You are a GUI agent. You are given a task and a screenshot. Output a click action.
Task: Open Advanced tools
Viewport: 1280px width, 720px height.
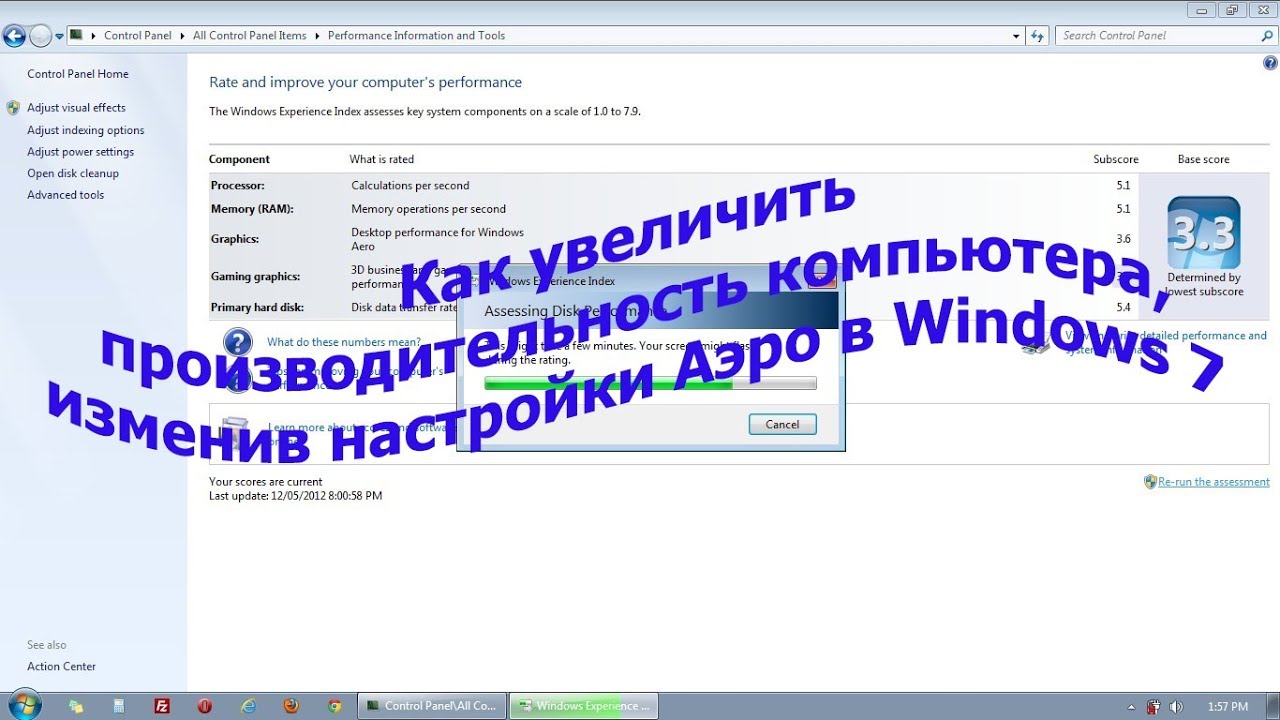pyautogui.click(x=65, y=195)
